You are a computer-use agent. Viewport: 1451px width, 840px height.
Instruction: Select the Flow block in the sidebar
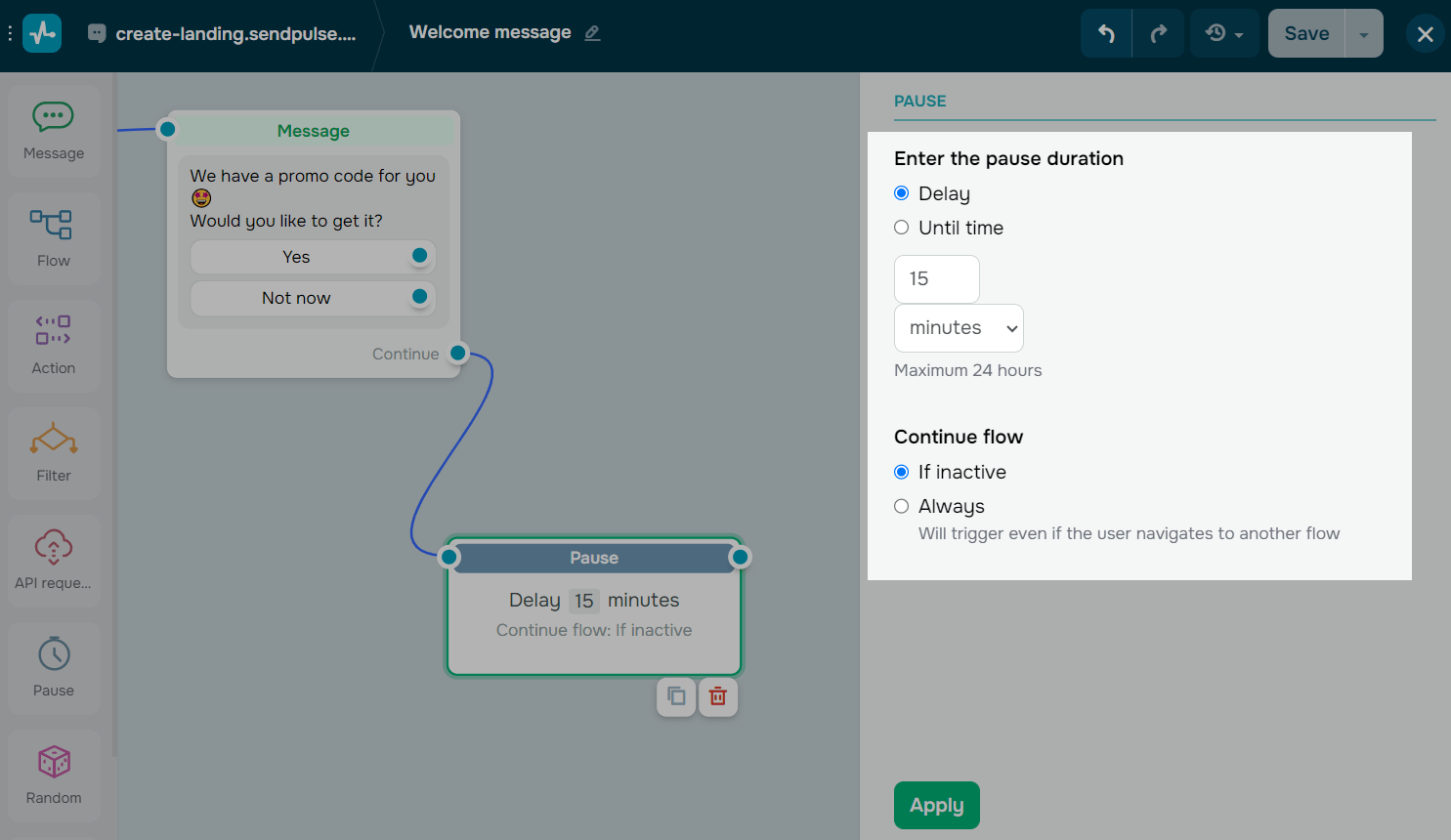[54, 237]
